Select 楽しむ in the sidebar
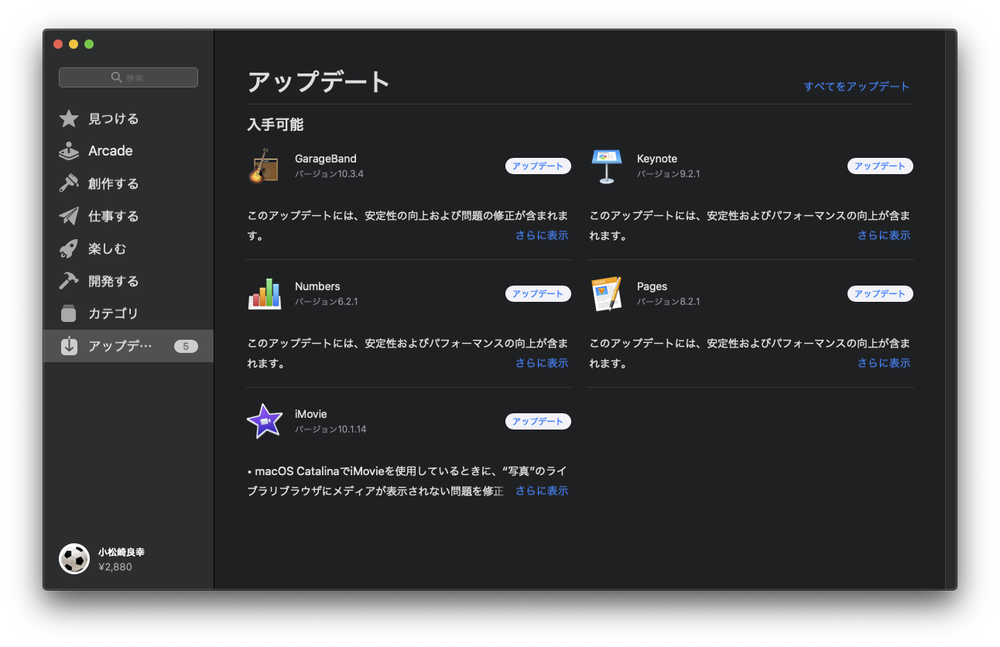This screenshot has width=1000, height=647. coord(128,249)
